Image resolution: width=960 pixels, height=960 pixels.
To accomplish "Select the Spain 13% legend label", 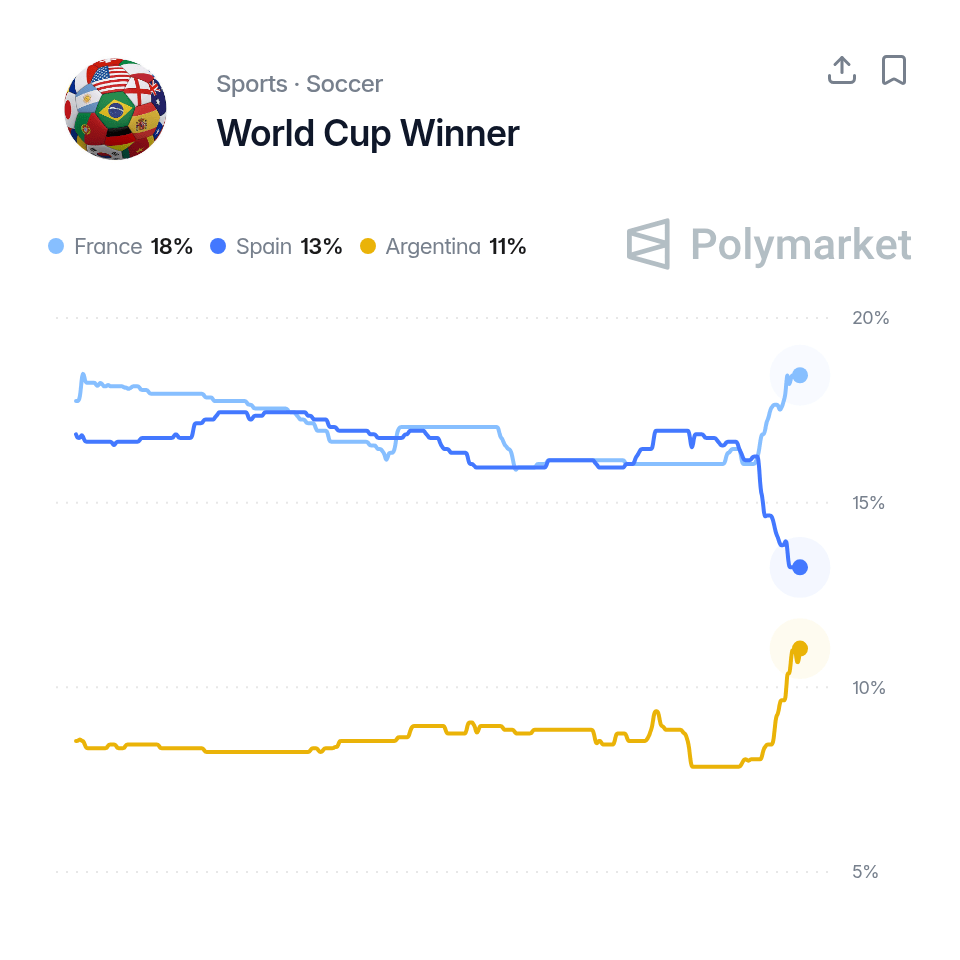I will (x=289, y=246).
